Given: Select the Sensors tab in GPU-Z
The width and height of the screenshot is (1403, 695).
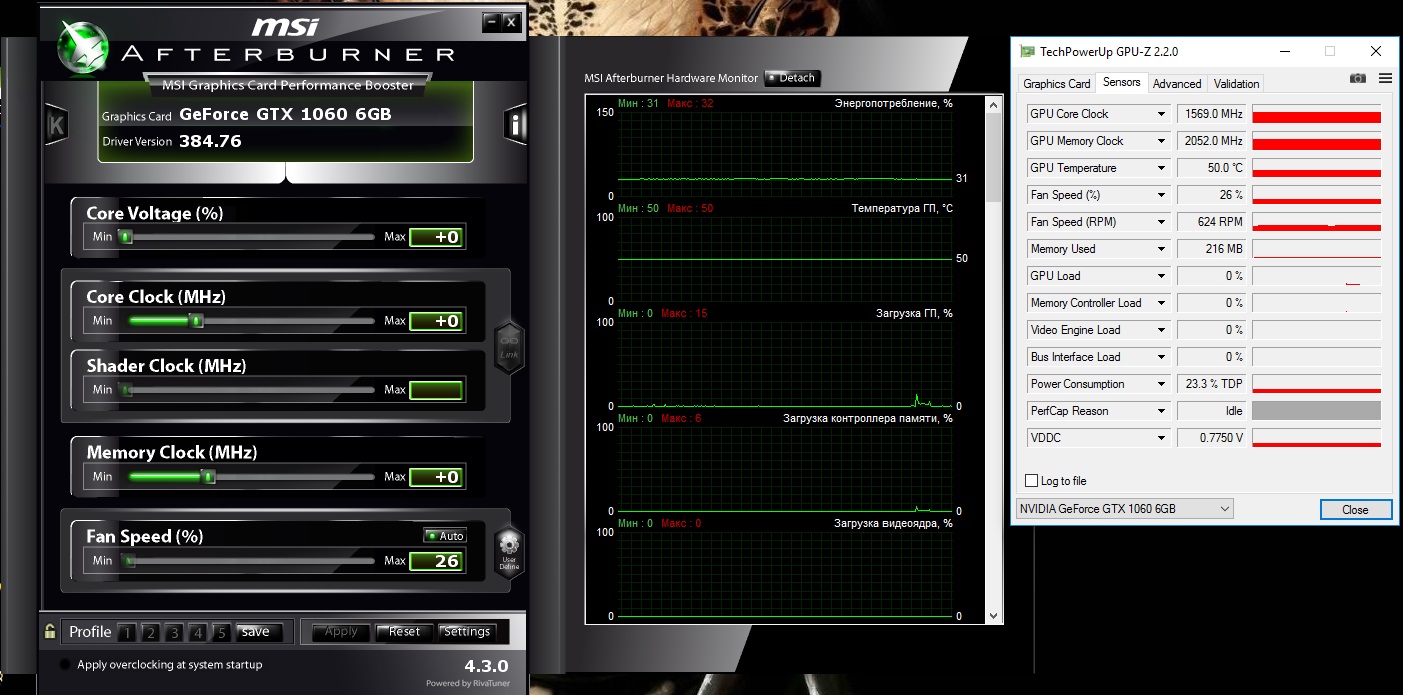Looking at the screenshot, I should coord(1121,83).
